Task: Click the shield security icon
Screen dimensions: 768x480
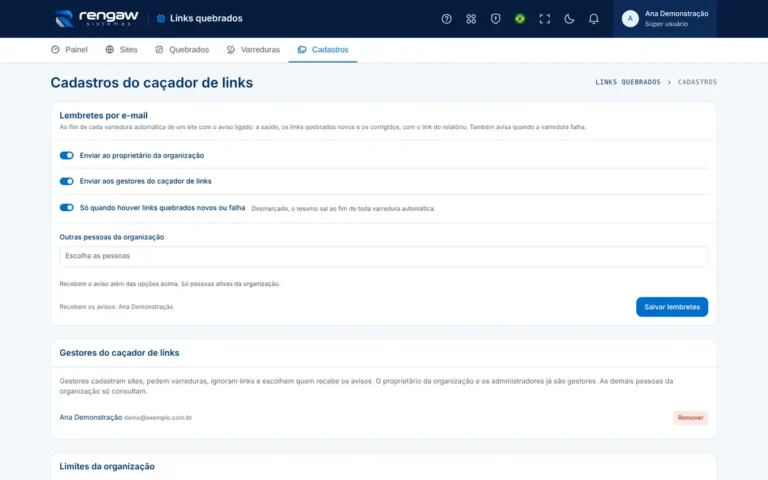Action: (496, 19)
